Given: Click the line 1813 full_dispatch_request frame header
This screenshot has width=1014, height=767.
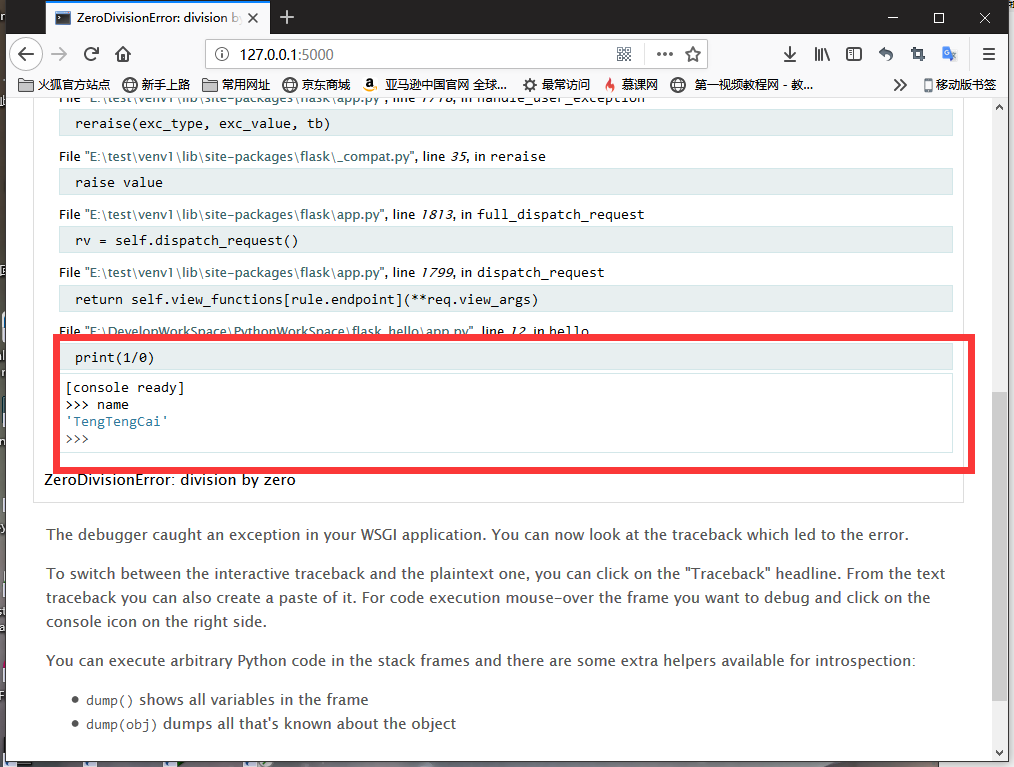Looking at the screenshot, I should click(x=351, y=215).
